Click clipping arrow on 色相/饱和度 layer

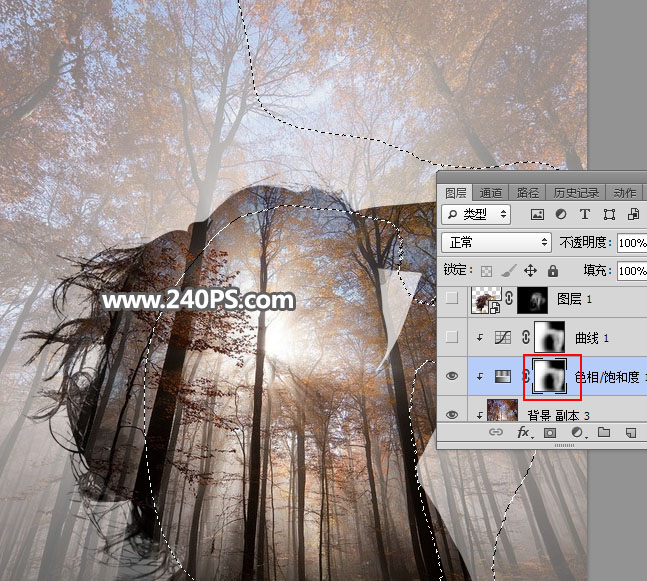(479, 376)
